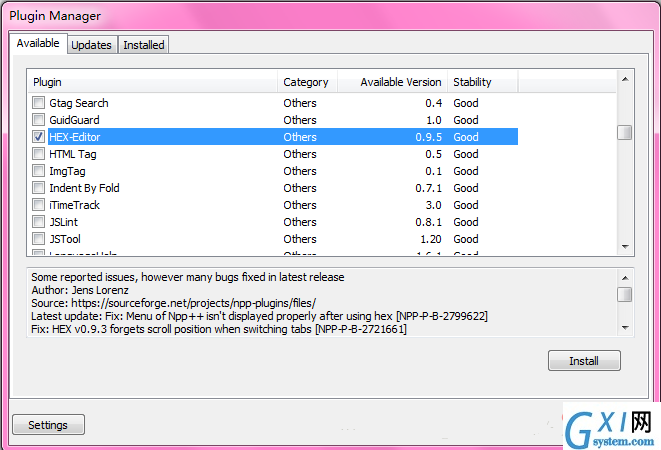This screenshot has width=661, height=450.
Task: Tick the GuidGuard plugin checkbox
Action: [x=38, y=120]
